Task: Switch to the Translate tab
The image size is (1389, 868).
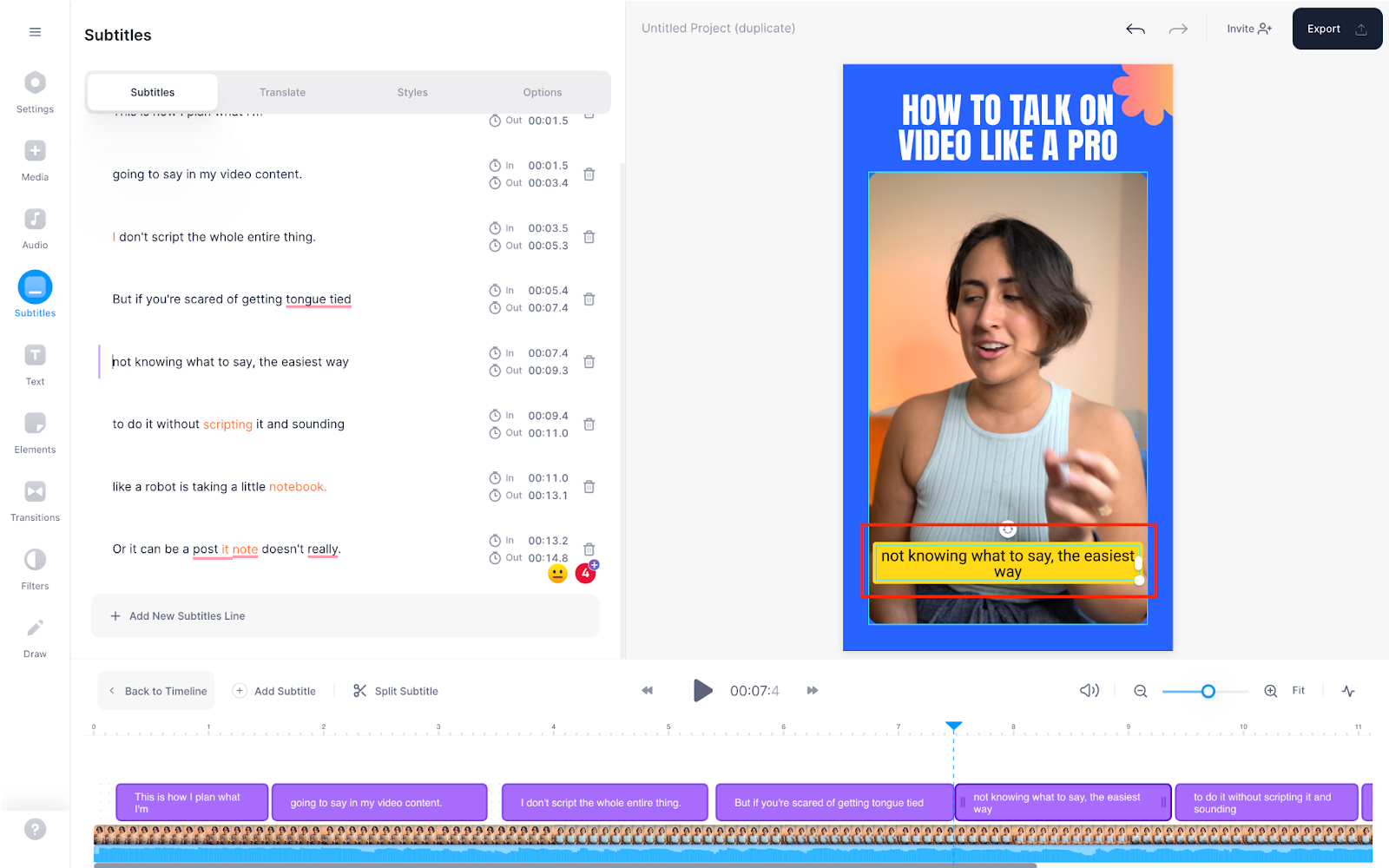Action: click(282, 92)
